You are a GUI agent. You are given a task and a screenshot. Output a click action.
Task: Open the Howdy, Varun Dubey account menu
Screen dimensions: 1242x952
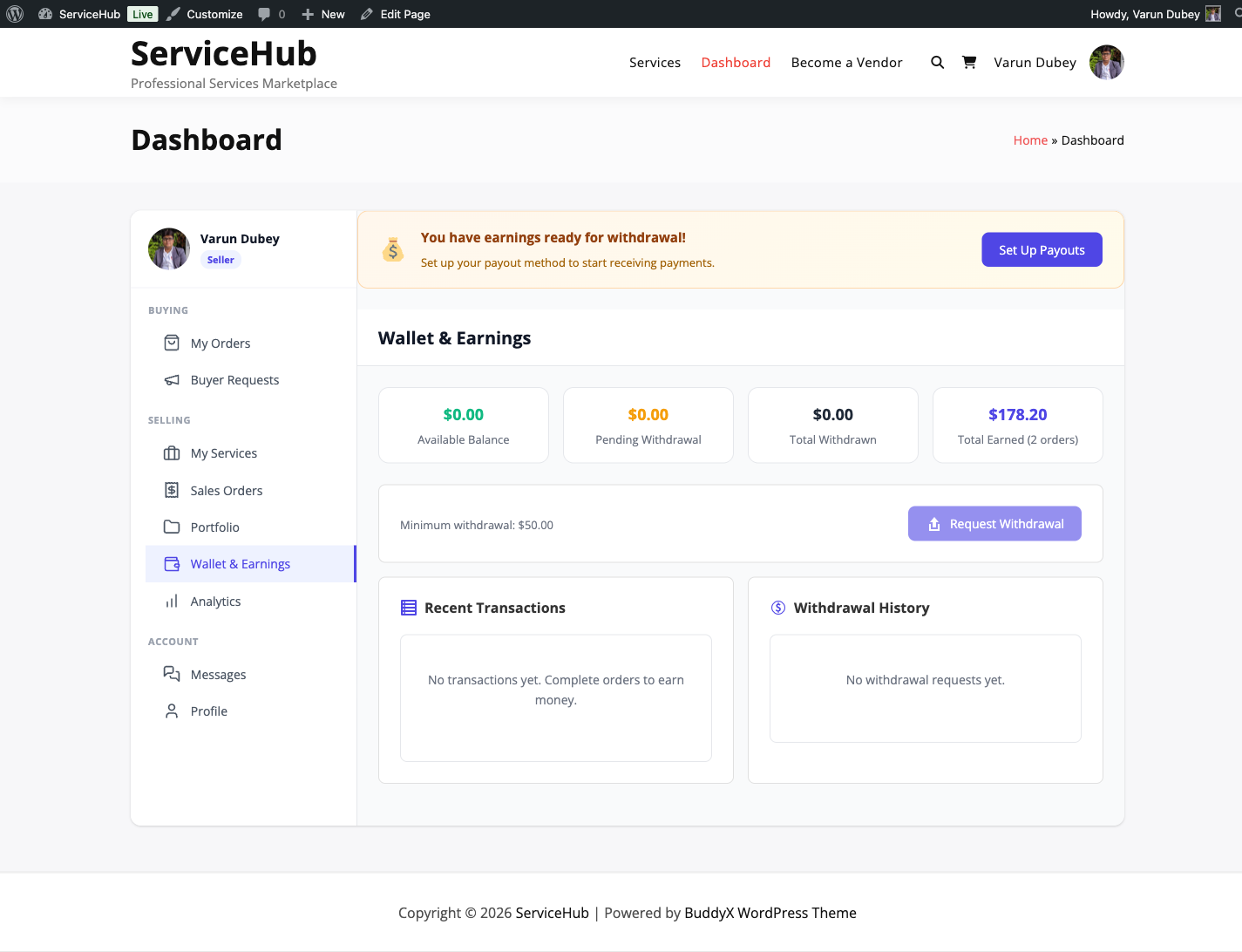[x=1145, y=13]
